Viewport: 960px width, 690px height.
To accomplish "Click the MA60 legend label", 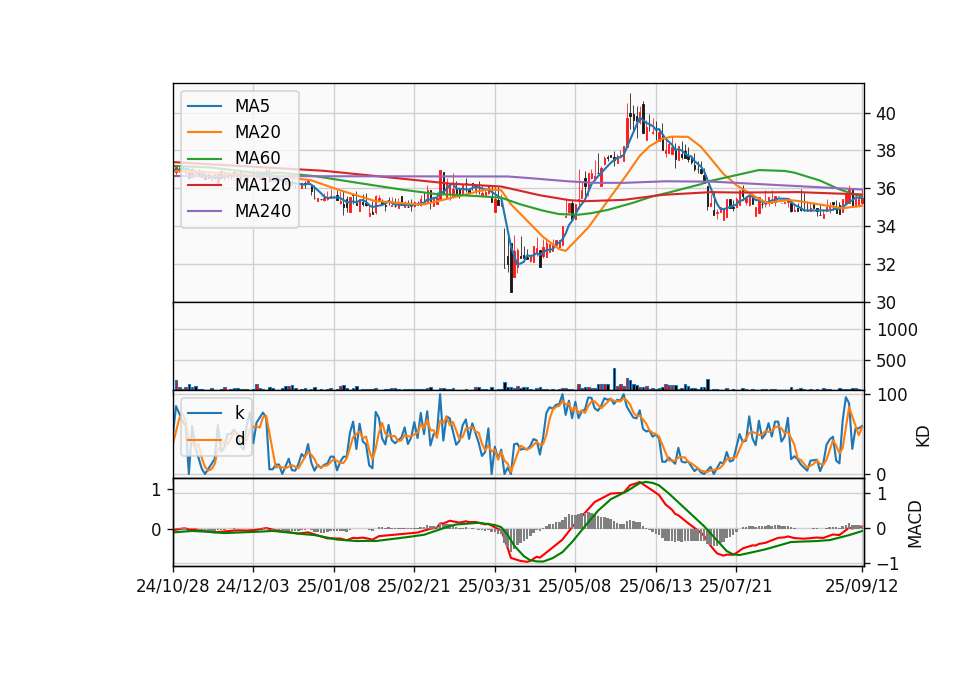I will [257, 158].
